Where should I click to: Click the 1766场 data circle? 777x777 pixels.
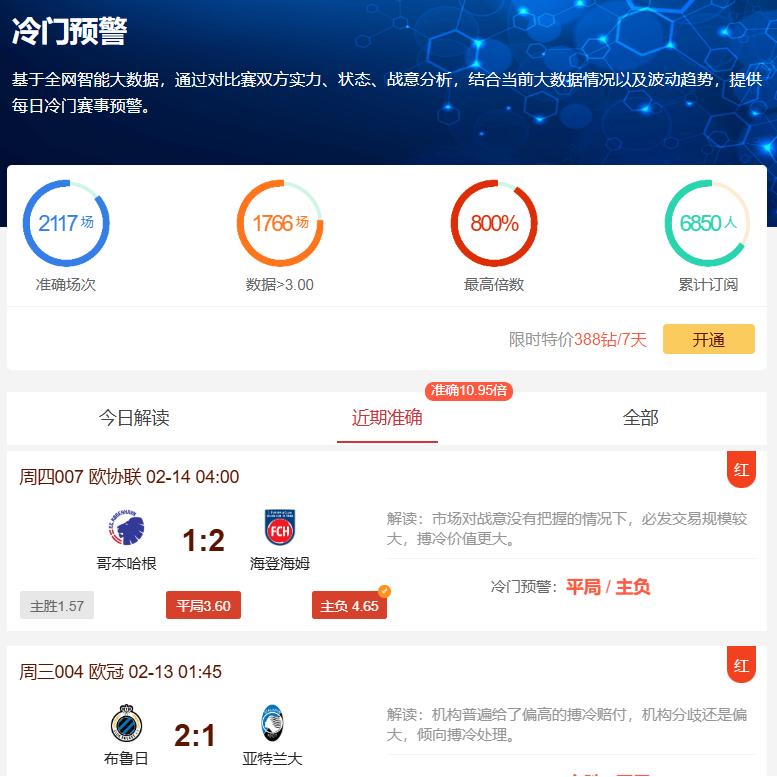pos(280,223)
